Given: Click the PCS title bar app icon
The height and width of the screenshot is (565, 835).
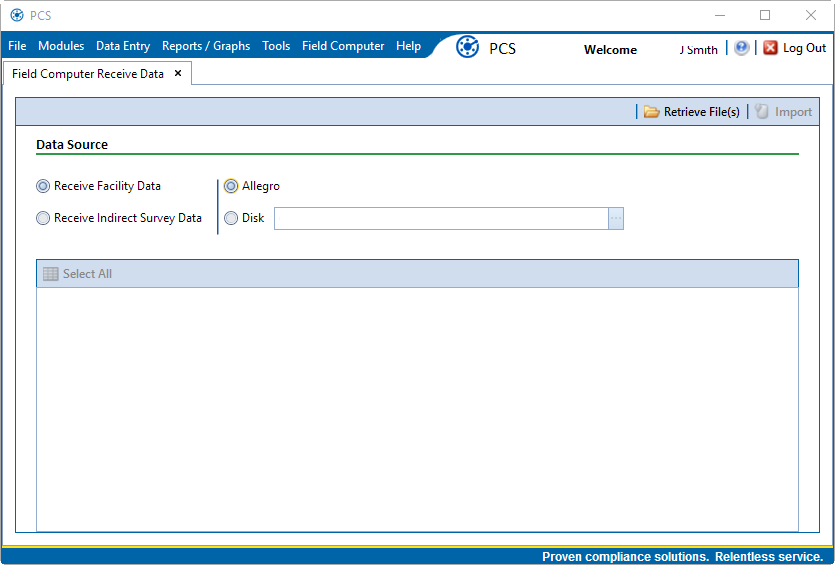Looking at the screenshot, I should (17, 15).
